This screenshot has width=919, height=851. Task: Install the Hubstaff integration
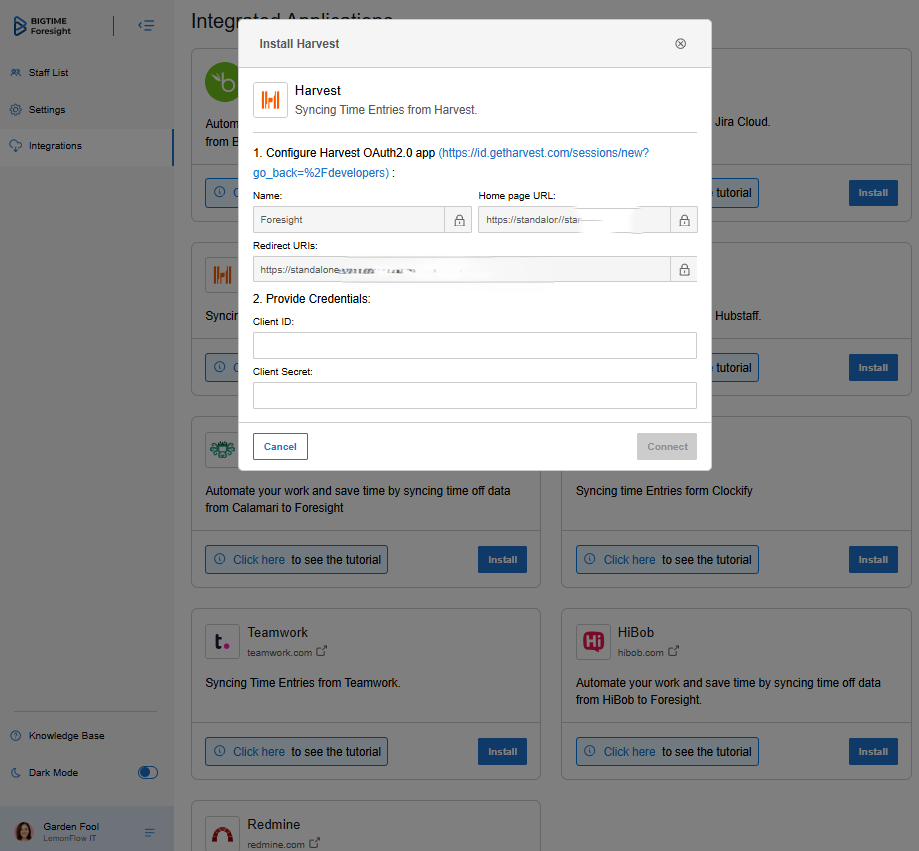pos(873,367)
